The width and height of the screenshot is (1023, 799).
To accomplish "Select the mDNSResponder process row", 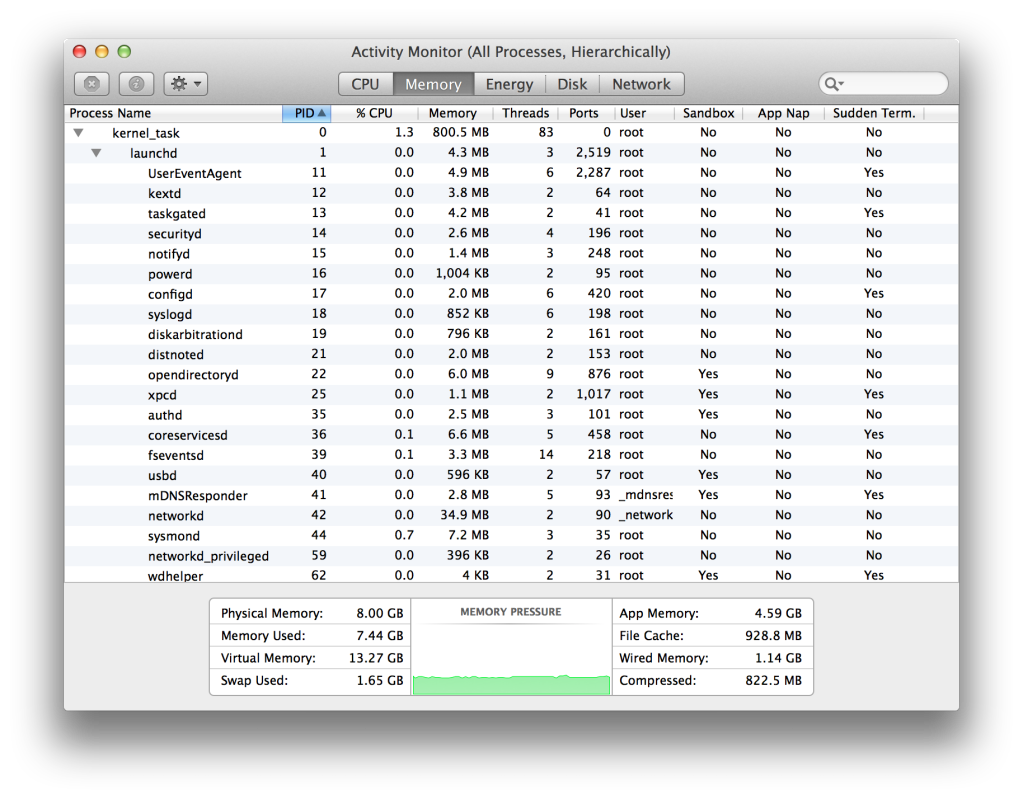I will coord(198,495).
